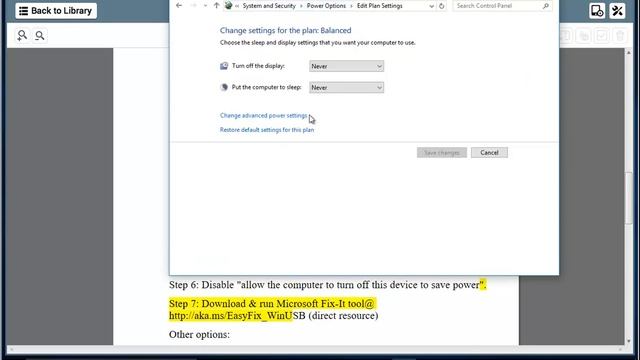Click Restore default settings for this plan
Screen dimensions: 640x360
pyautogui.click(x=267, y=130)
